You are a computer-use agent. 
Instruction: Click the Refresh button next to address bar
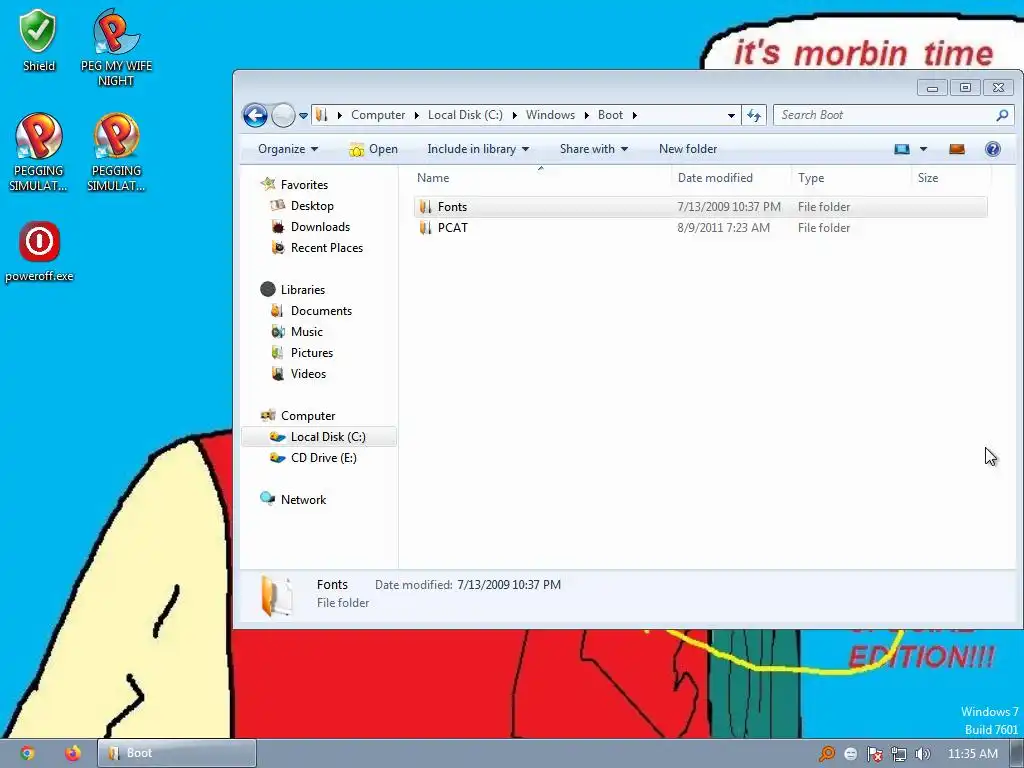(754, 115)
